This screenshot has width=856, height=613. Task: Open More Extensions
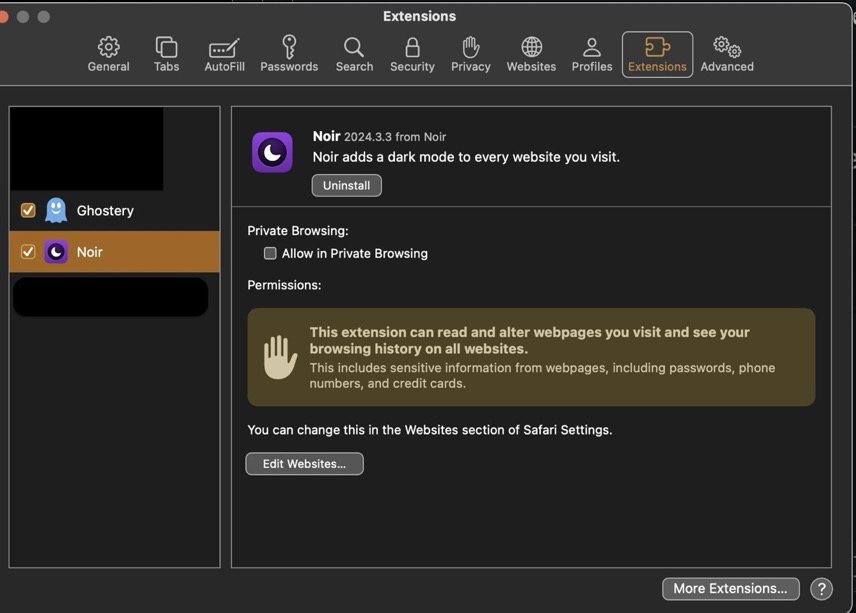click(730, 589)
